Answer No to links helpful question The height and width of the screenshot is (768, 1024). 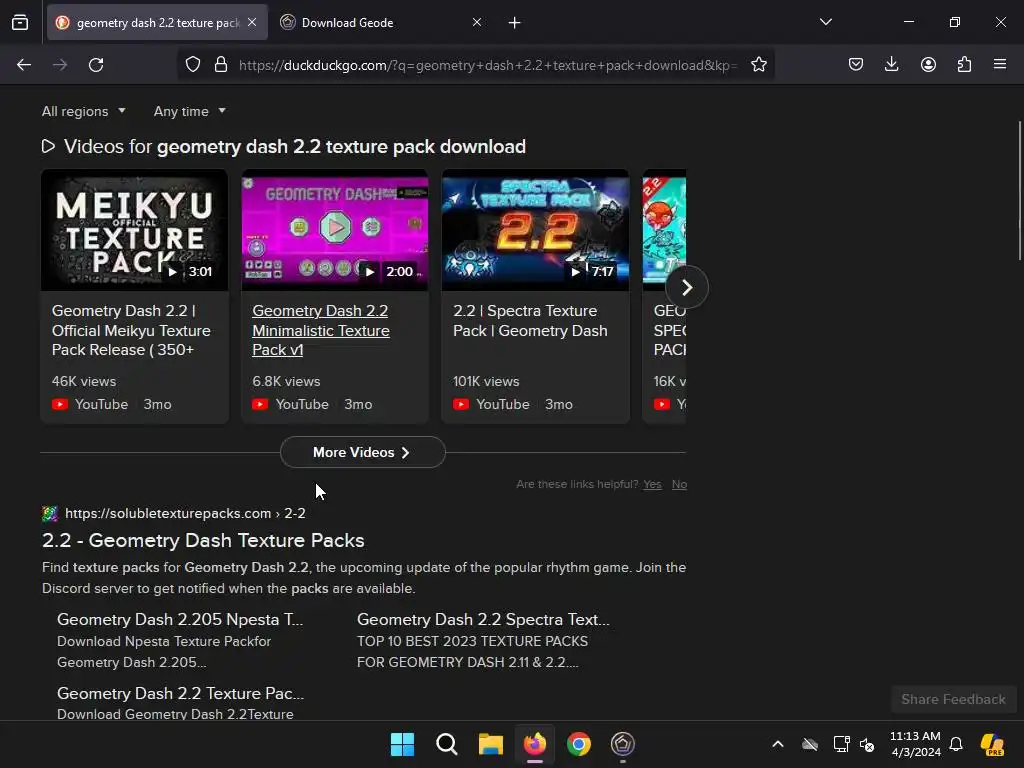point(679,484)
